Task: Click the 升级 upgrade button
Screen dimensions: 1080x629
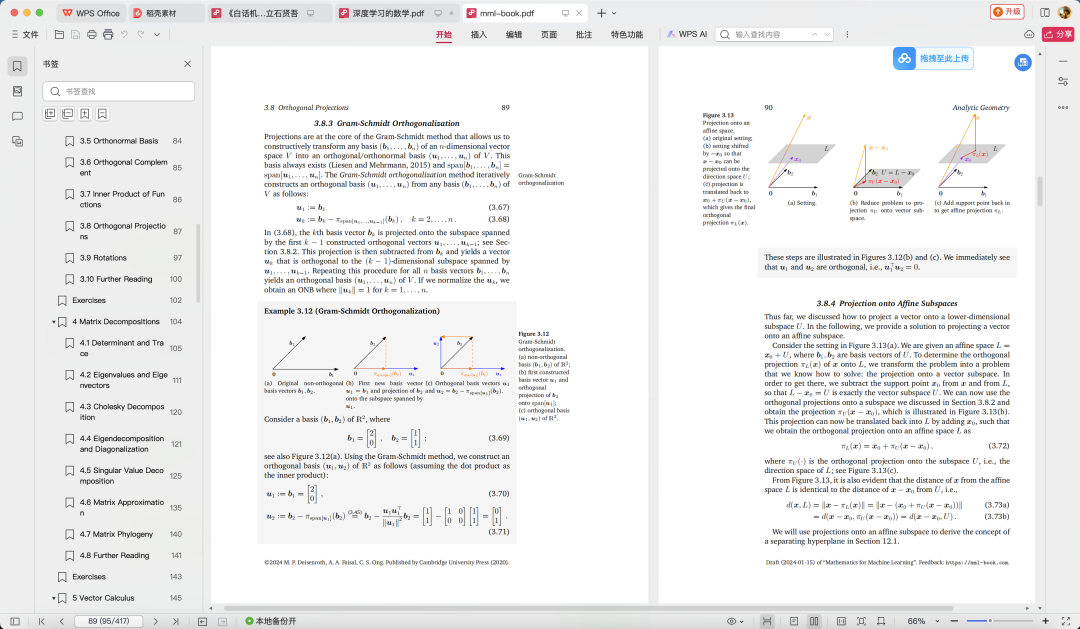Action: point(1007,12)
